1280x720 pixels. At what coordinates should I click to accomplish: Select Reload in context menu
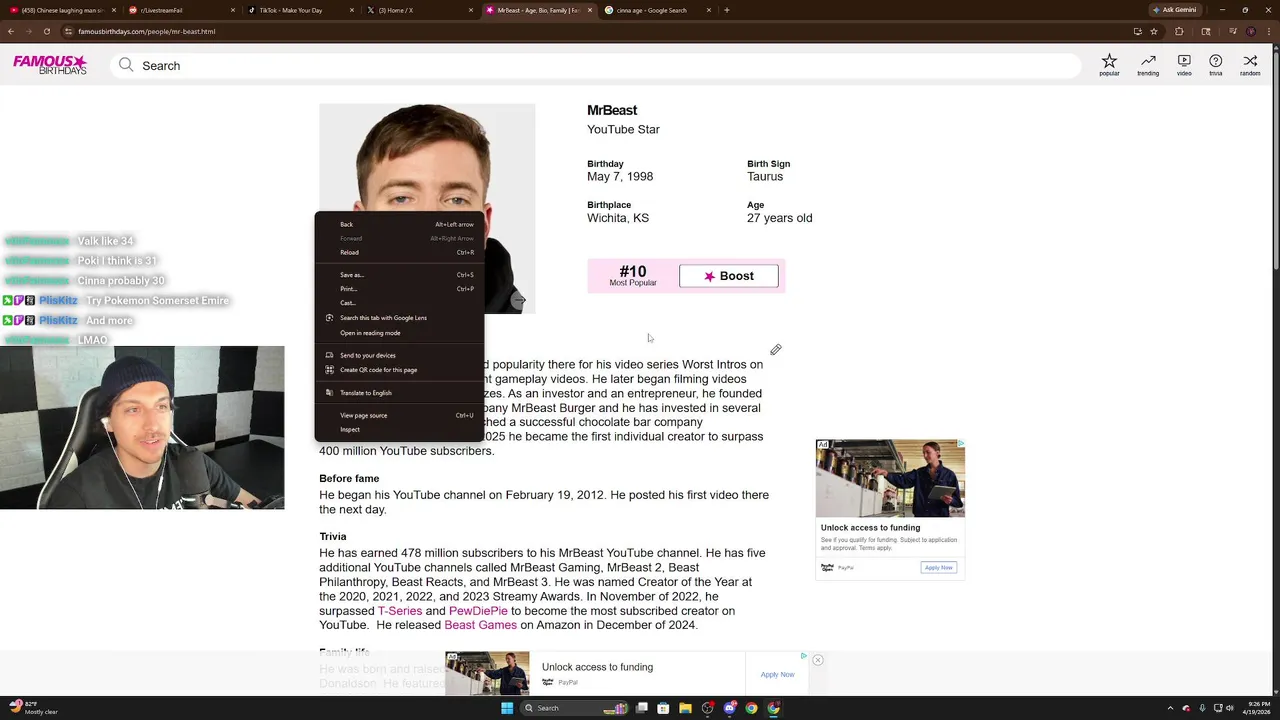400,252
